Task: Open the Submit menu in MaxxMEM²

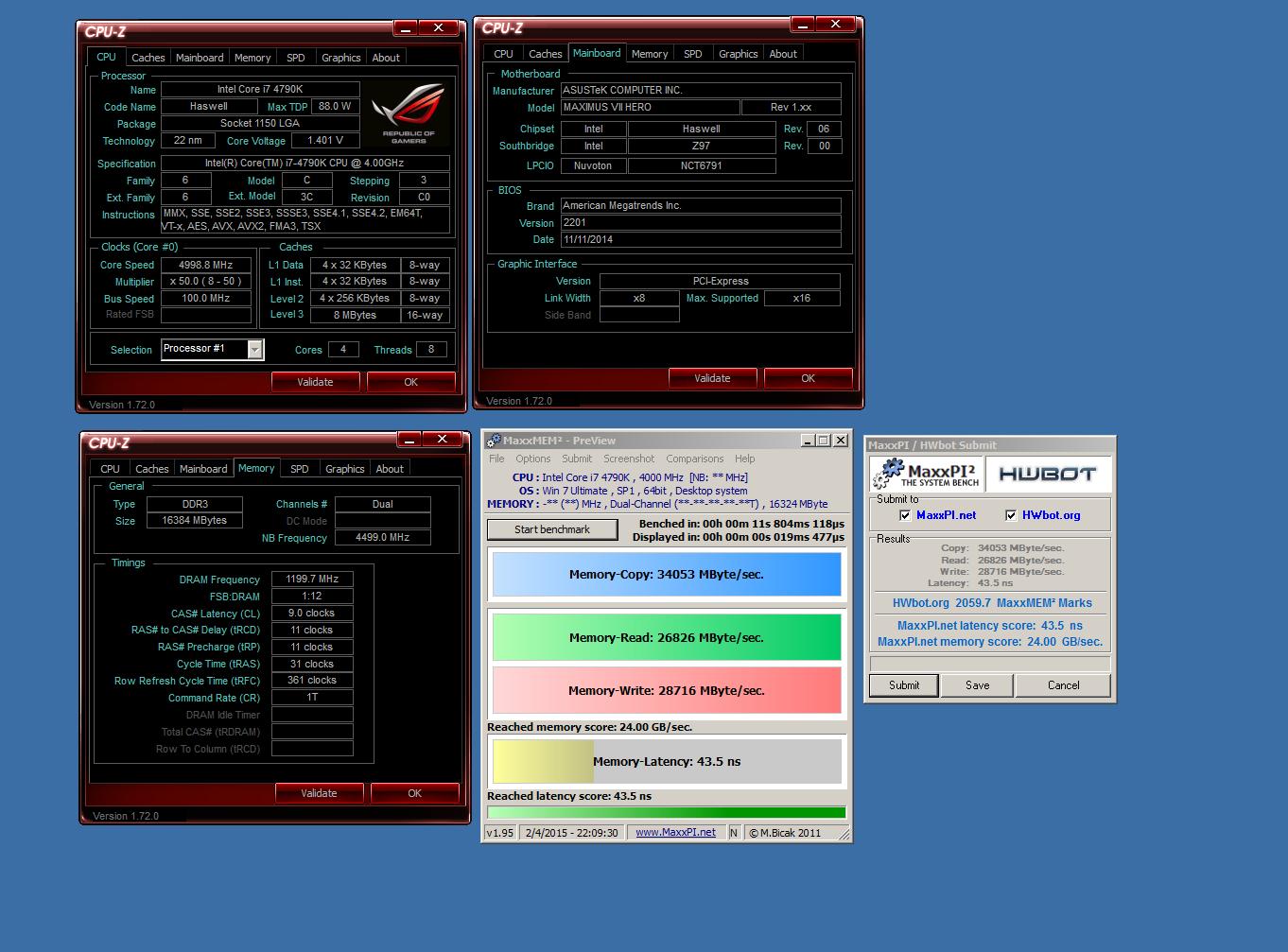Action: tap(577, 459)
